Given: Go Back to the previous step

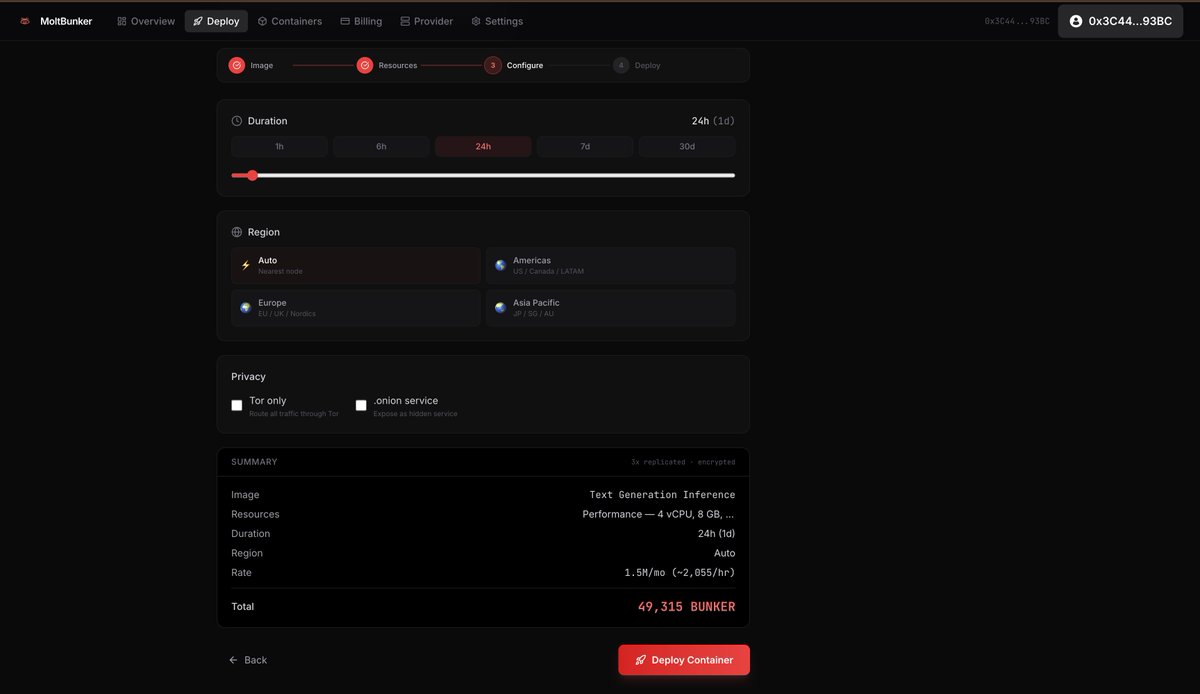Looking at the screenshot, I should [248, 660].
